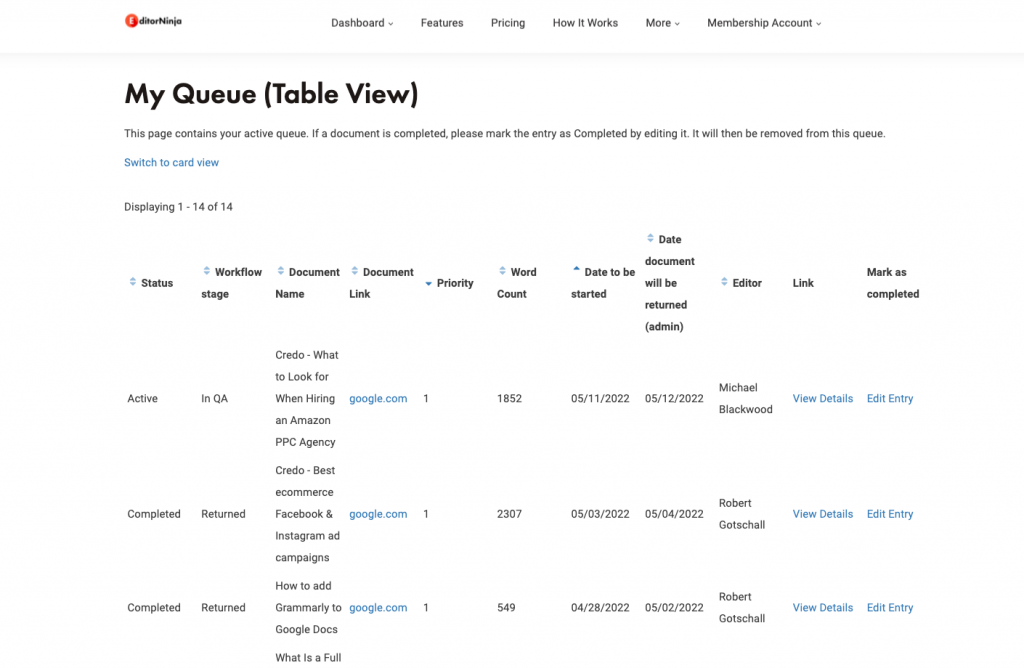View Details for Michael Blackwood's entry

click(823, 398)
